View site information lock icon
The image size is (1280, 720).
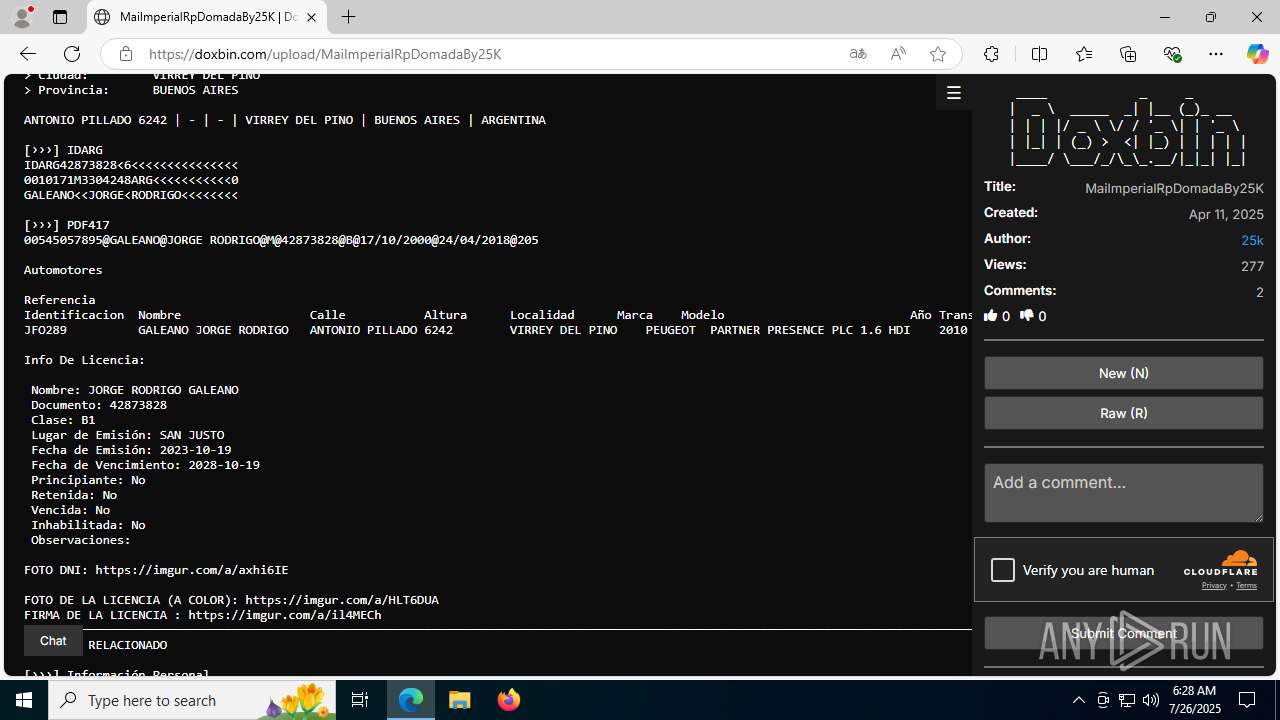pos(125,54)
